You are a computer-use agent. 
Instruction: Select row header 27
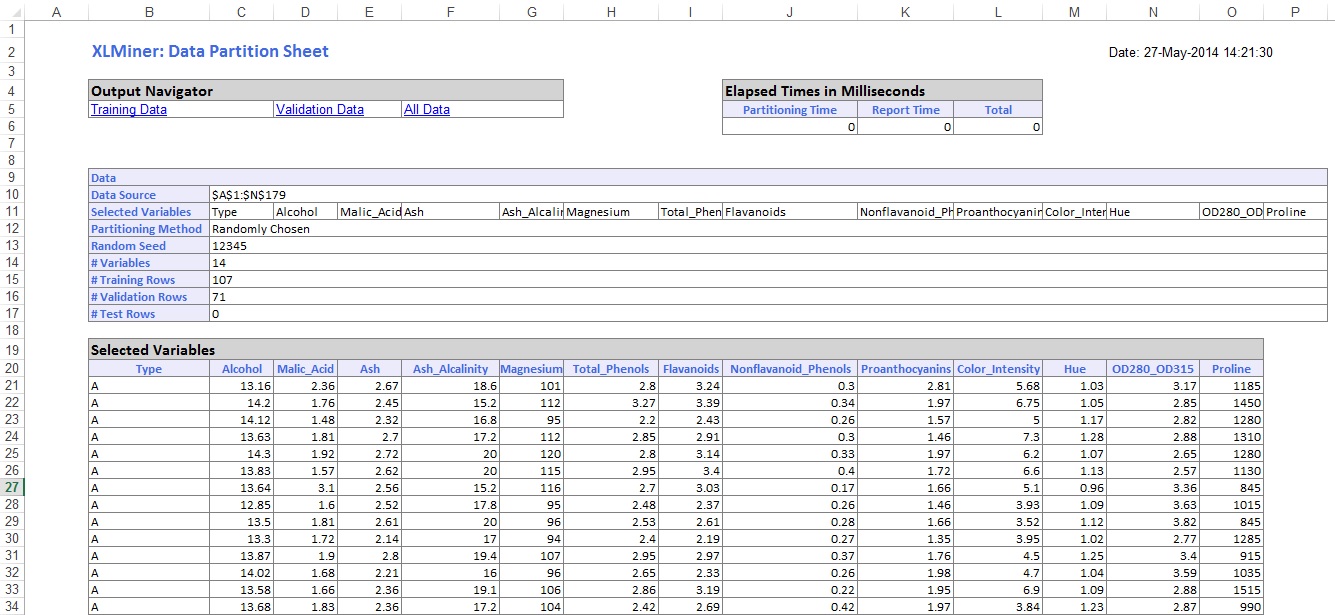12,488
